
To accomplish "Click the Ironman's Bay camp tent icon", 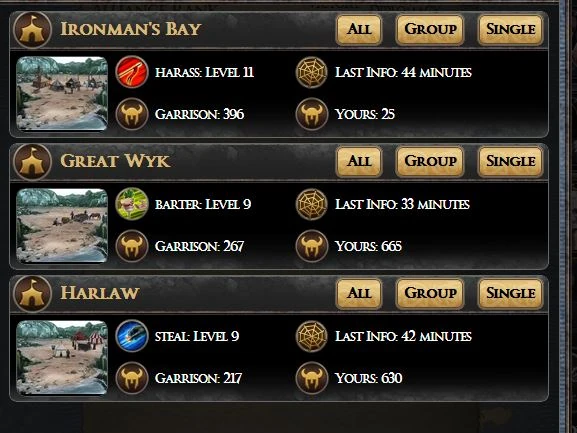I will point(32,30).
